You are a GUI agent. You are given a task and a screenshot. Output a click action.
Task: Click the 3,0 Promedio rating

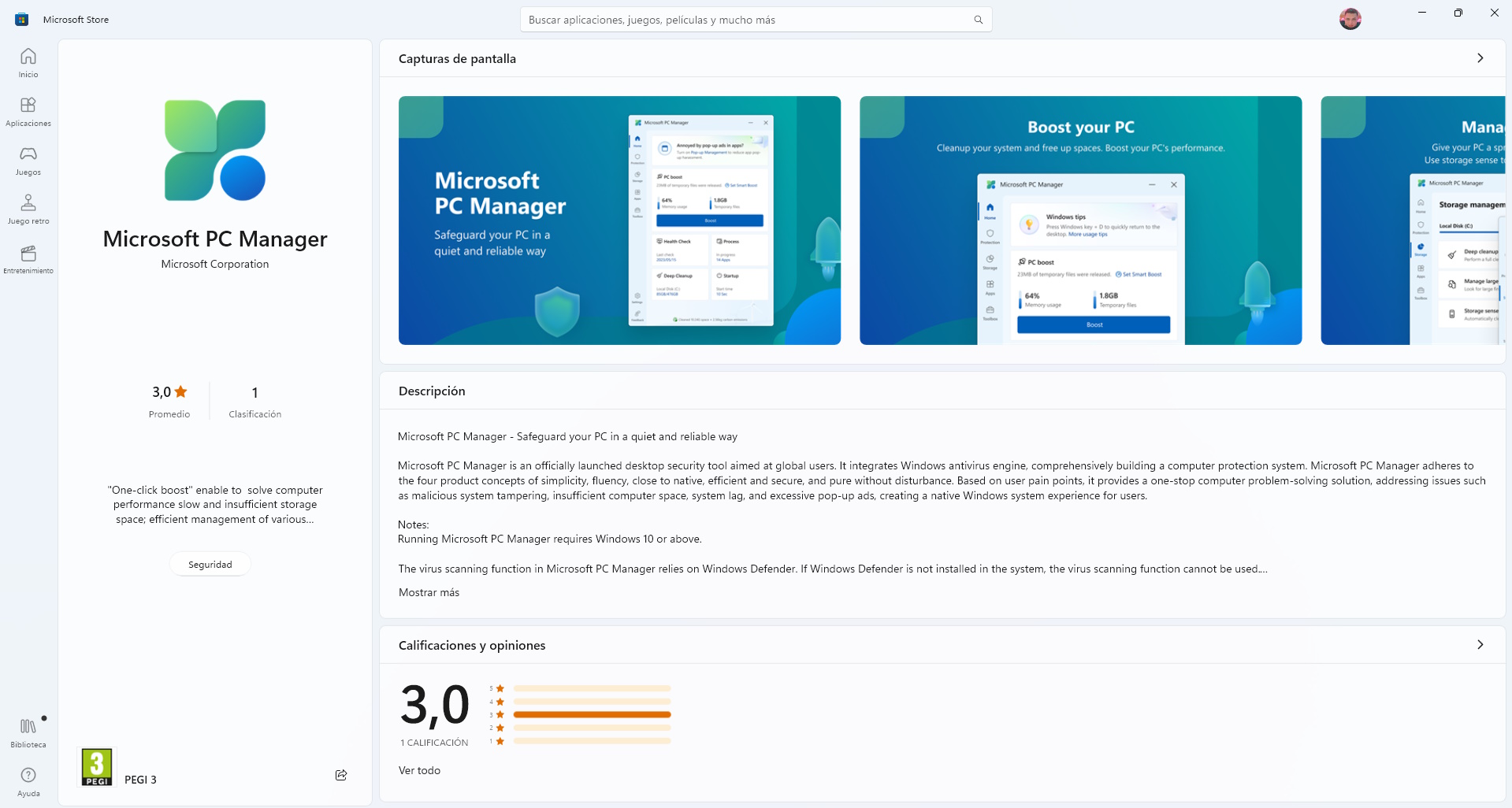pos(169,402)
